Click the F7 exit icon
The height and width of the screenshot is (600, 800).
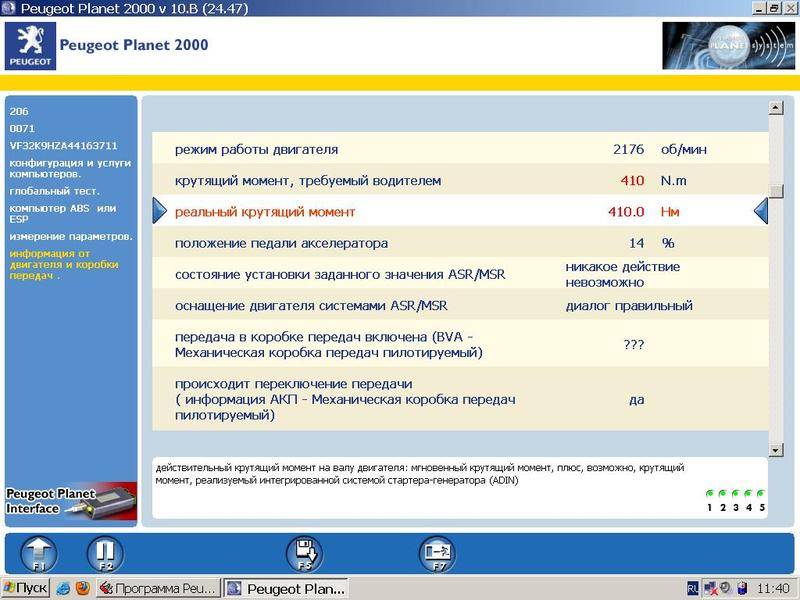click(437, 553)
